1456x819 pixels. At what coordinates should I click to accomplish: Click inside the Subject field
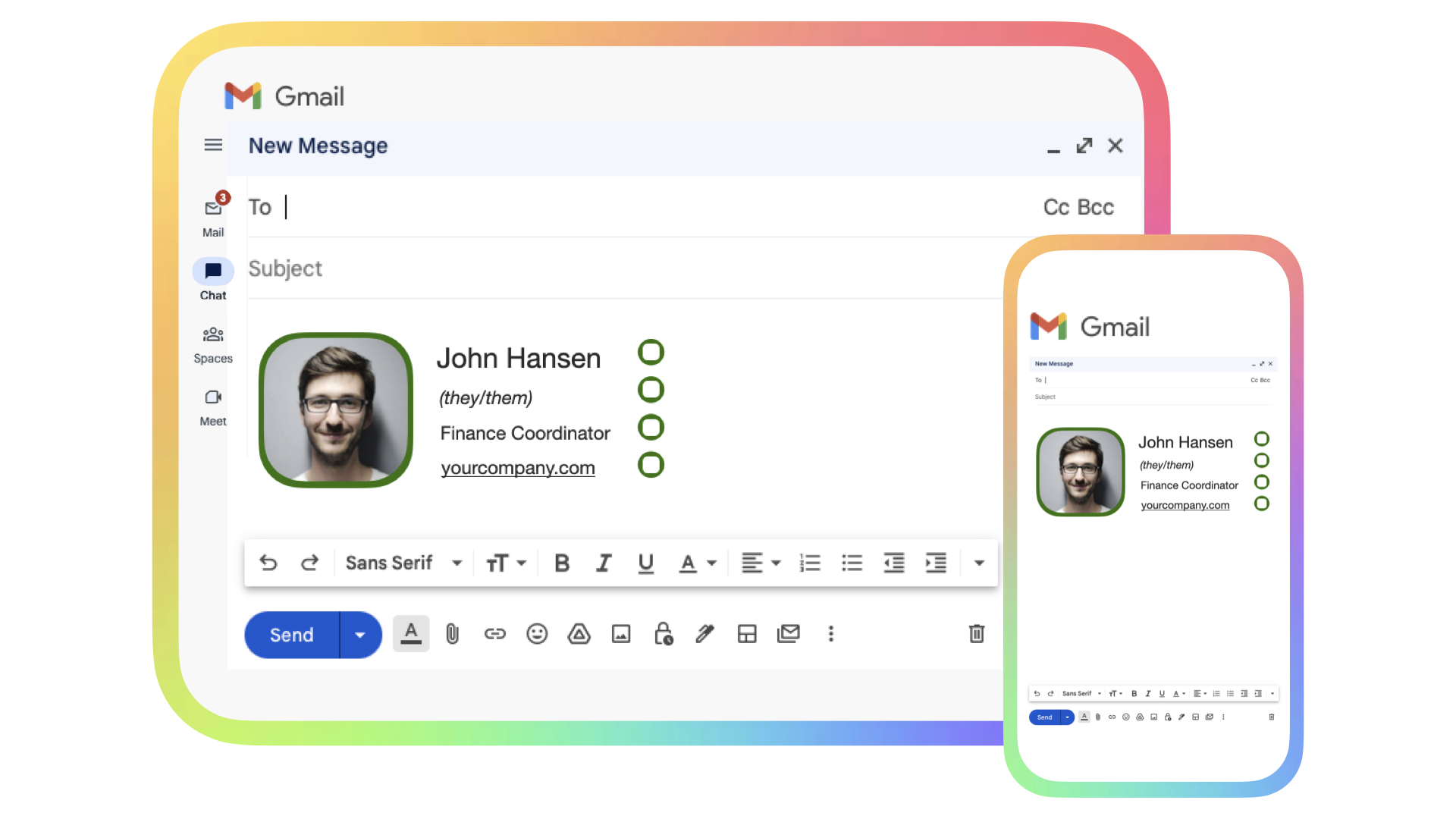[455, 268]
